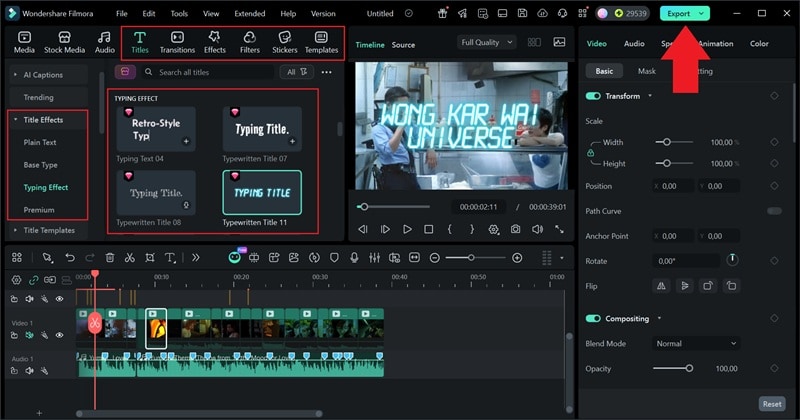Select the Premium title category
The image size is (800, 420).
click(39, 209)
